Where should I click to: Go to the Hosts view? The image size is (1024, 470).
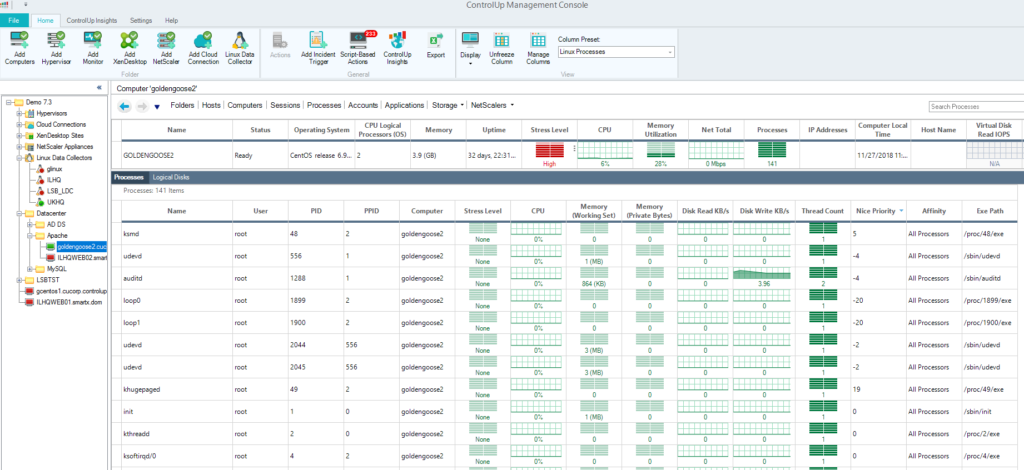[x=212, y=105]
